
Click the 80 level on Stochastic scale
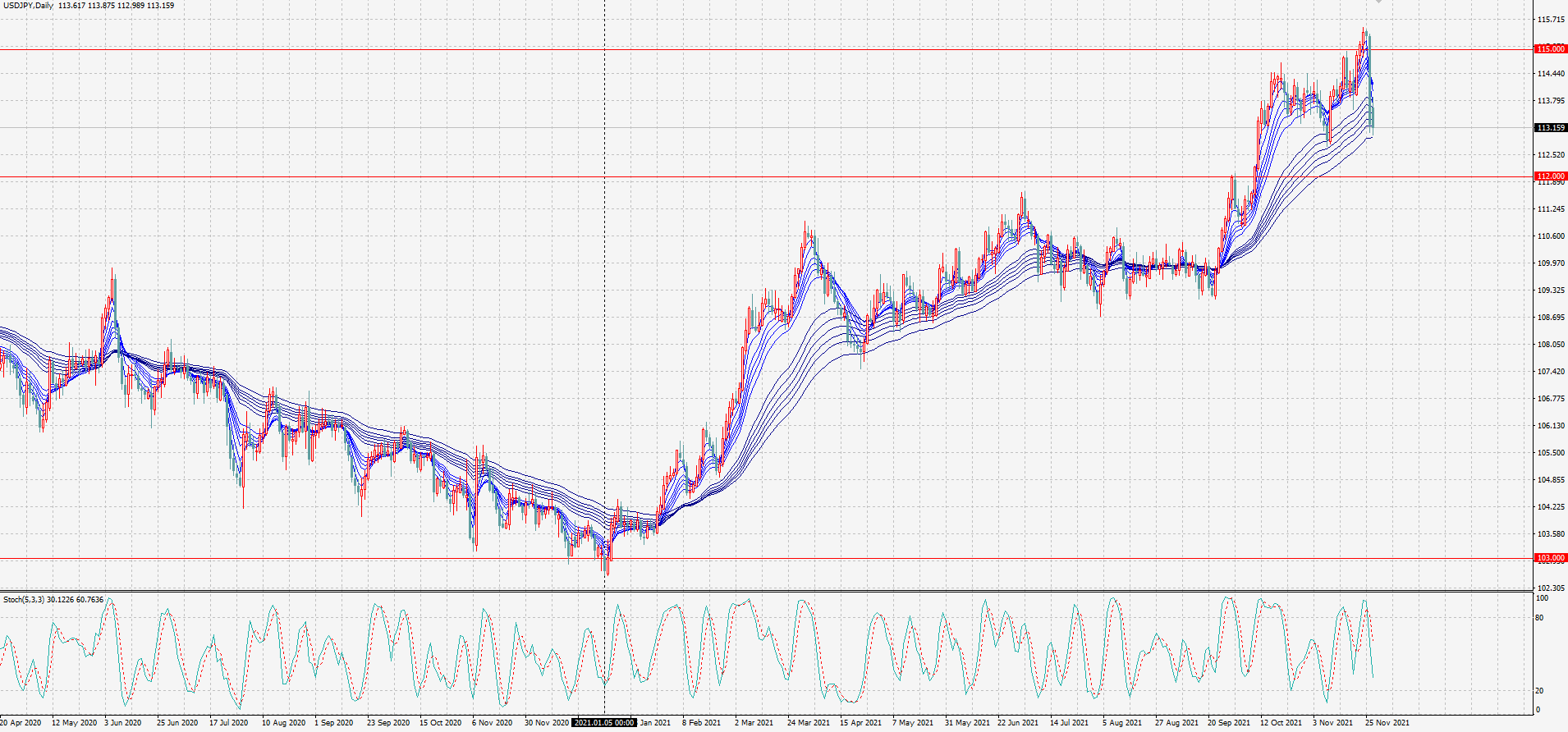pos(1540,618)
